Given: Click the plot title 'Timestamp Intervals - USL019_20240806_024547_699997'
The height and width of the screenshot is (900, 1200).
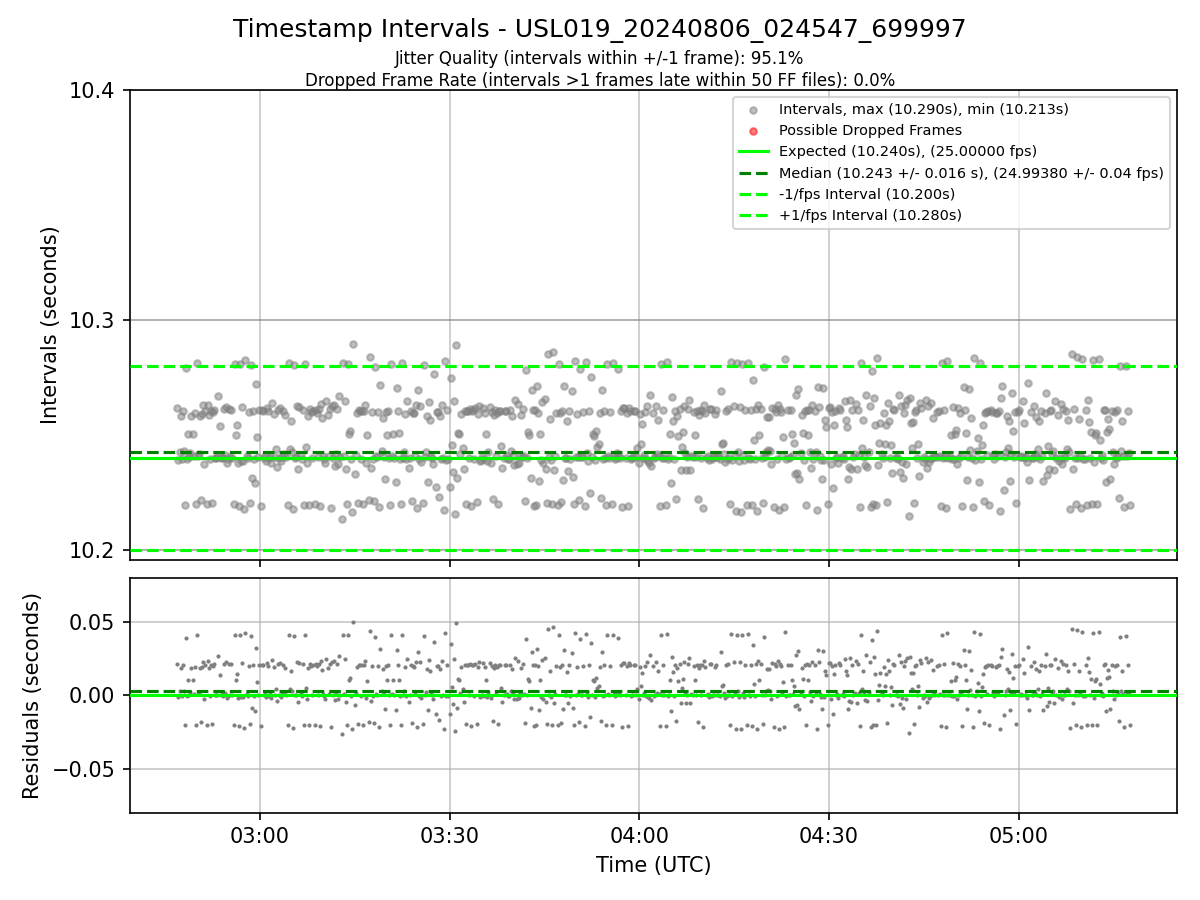Looking at the screenshot, I should pos(599,29).
